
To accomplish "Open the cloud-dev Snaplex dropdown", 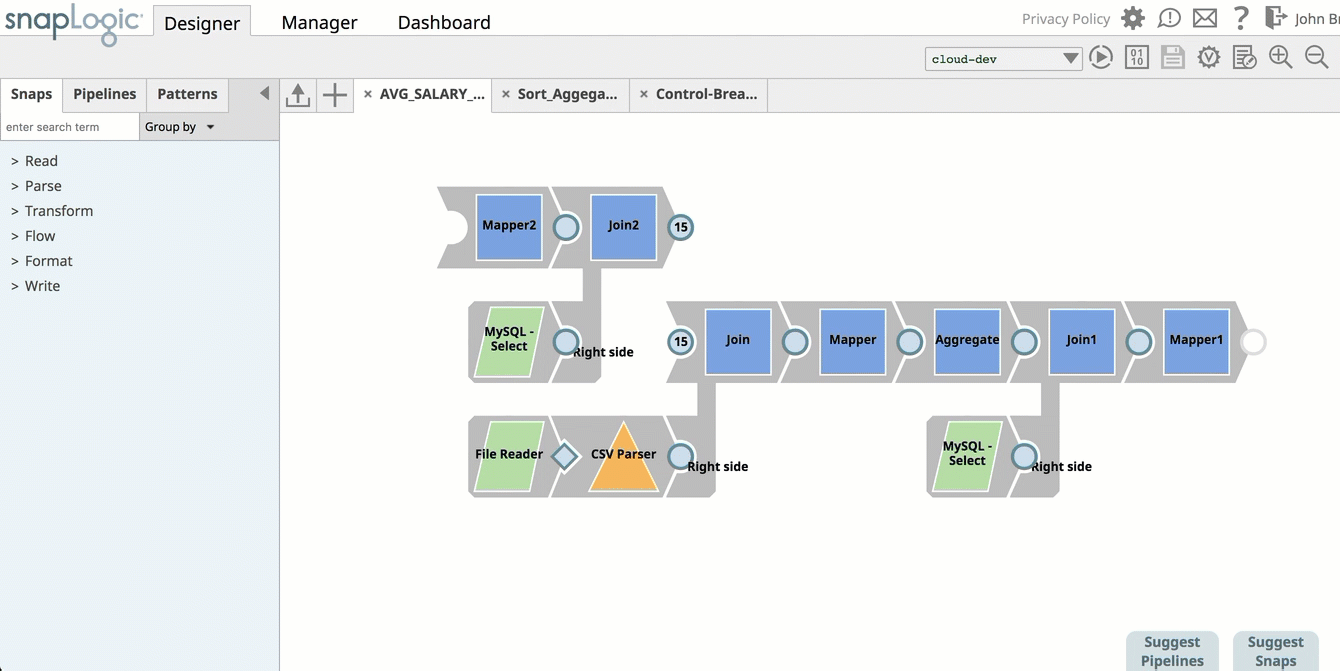I will click(1004, 59).
